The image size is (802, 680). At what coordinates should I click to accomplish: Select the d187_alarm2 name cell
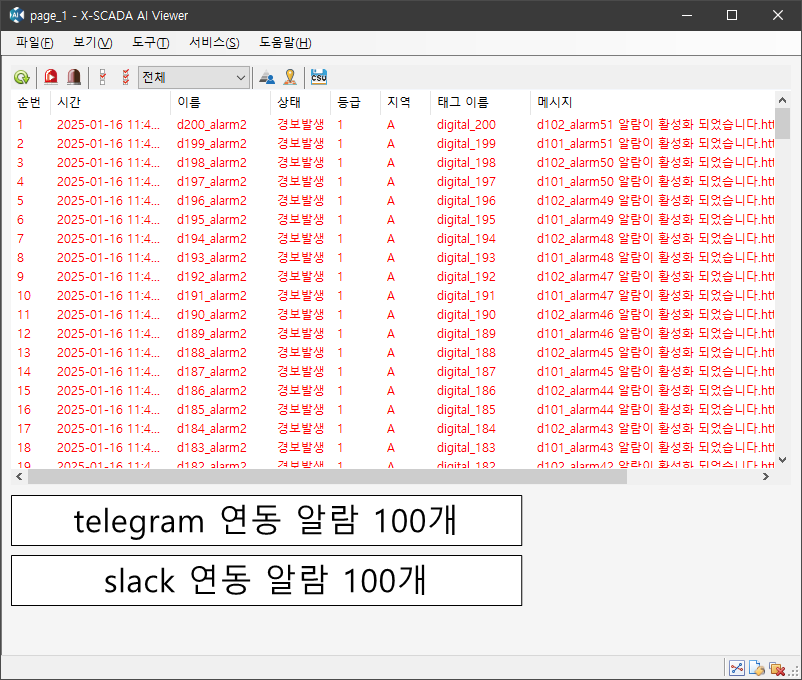(x=212, y=371)
